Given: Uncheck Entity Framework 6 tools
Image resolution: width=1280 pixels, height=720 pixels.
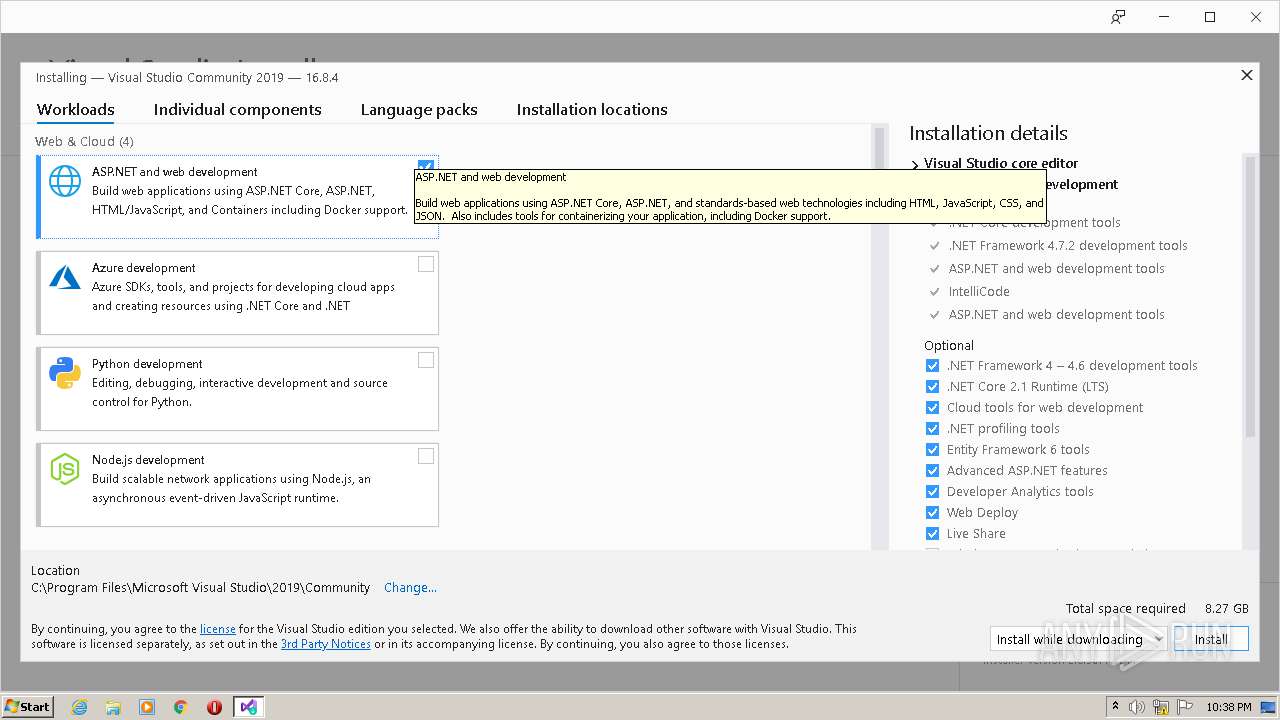Looking at the screenshot, I should [x=932, y=450].
